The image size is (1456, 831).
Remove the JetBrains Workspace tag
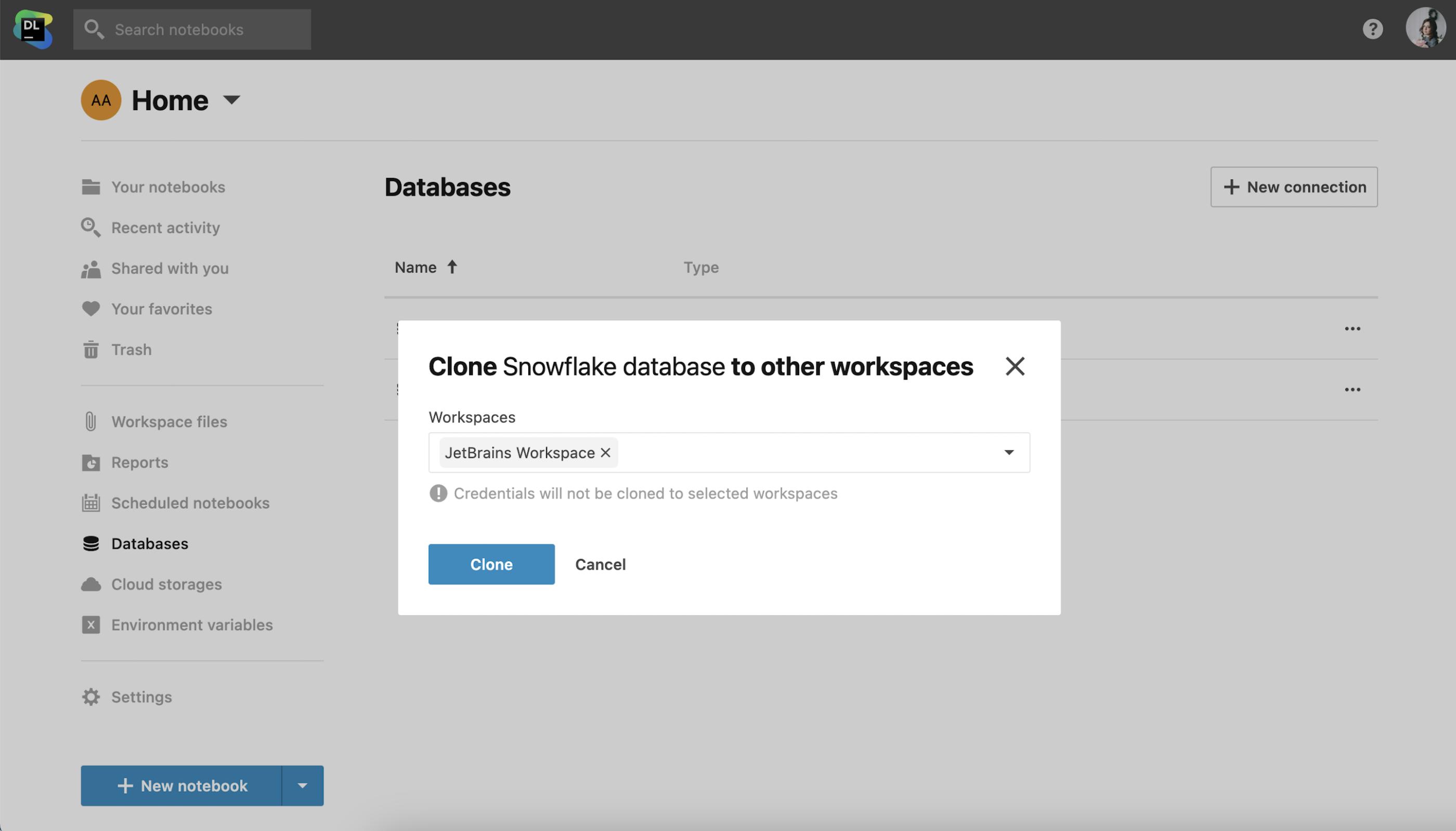[x=605, y=452]
